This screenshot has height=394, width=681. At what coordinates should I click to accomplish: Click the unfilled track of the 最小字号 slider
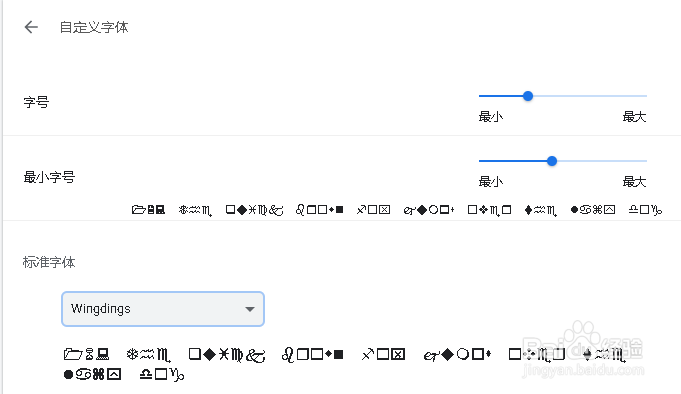pyautogui.click(x=602, y=161)
